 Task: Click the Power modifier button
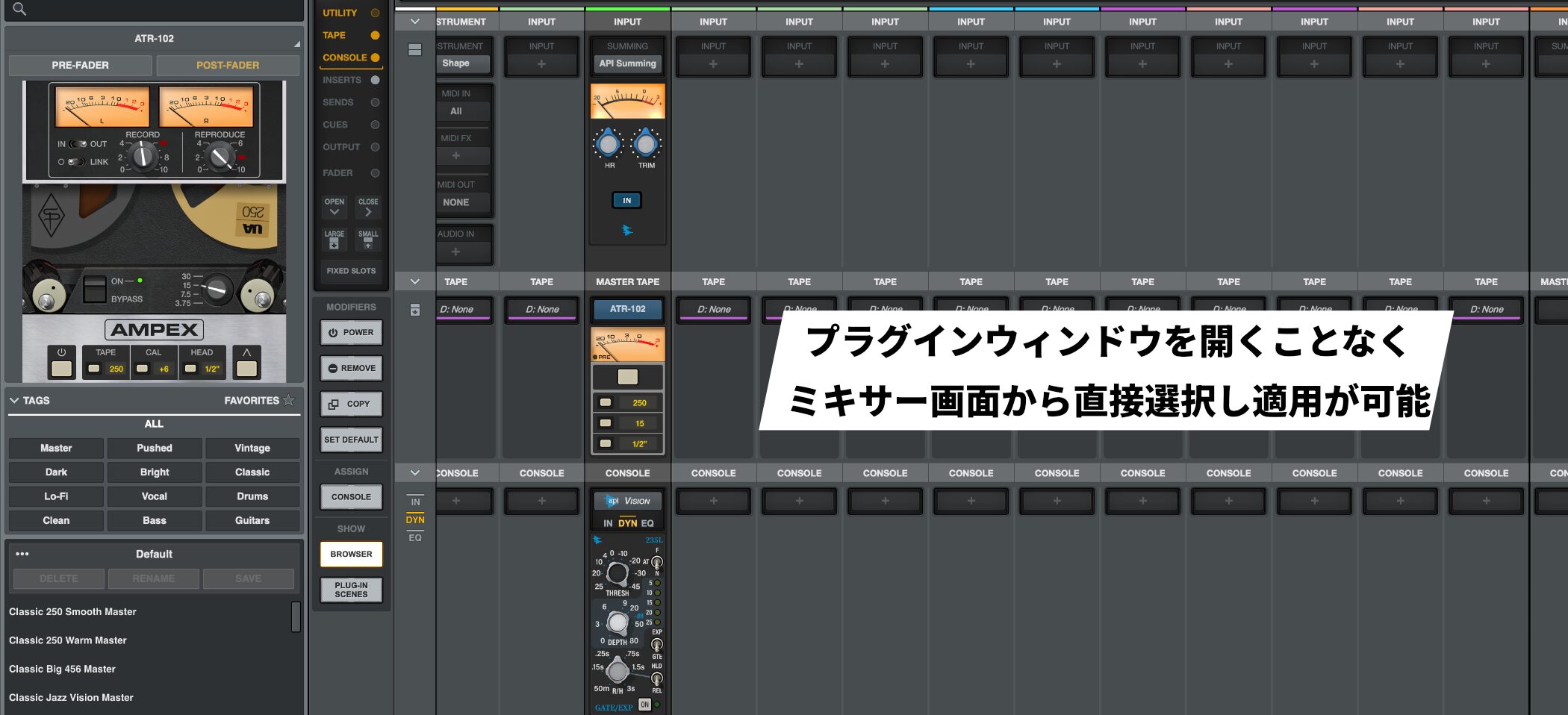point(351,333)
